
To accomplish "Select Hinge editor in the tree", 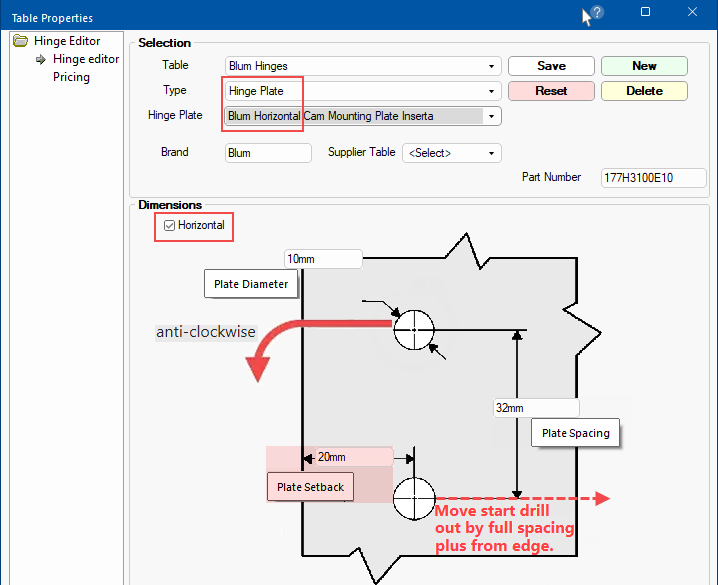I will (86, 59).
